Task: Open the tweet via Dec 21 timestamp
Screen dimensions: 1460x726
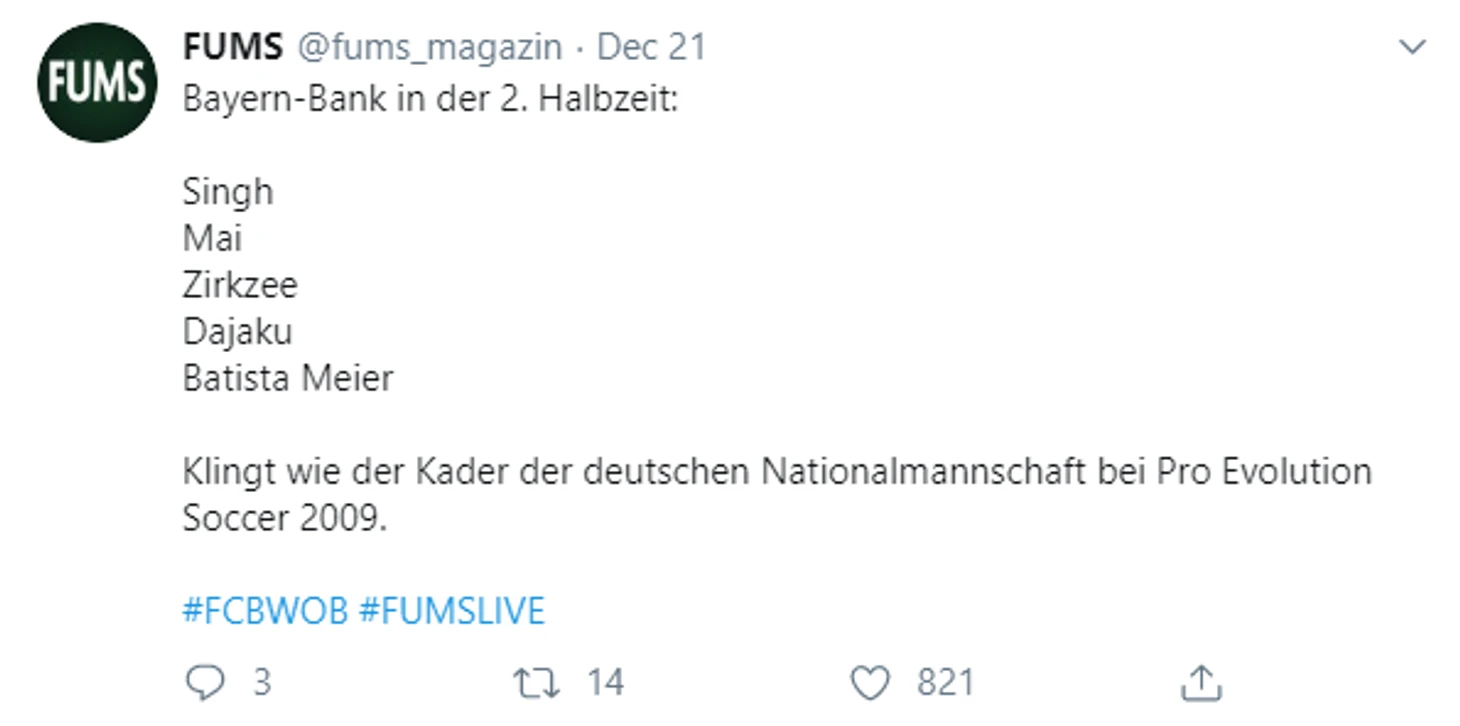Action: coord(652,47)
